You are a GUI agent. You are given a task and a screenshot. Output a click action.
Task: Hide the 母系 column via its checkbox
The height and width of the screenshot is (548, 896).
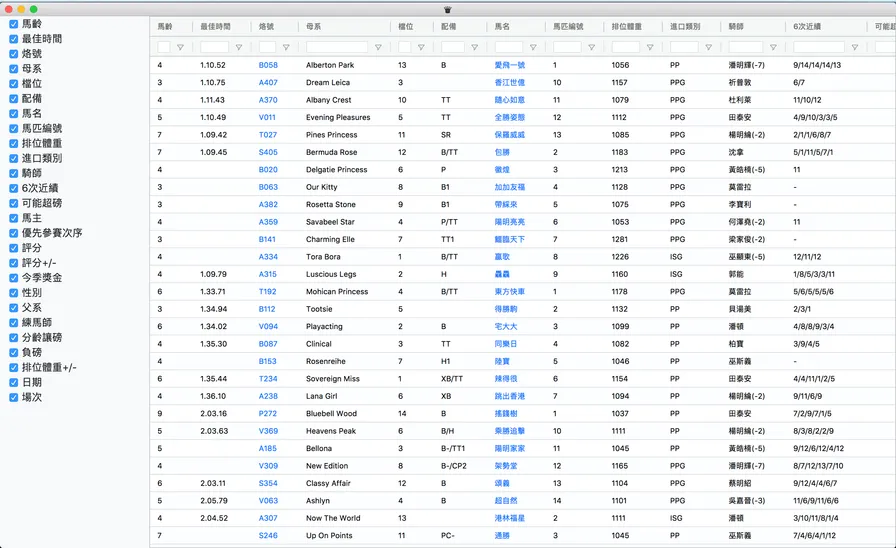point(14,69)
